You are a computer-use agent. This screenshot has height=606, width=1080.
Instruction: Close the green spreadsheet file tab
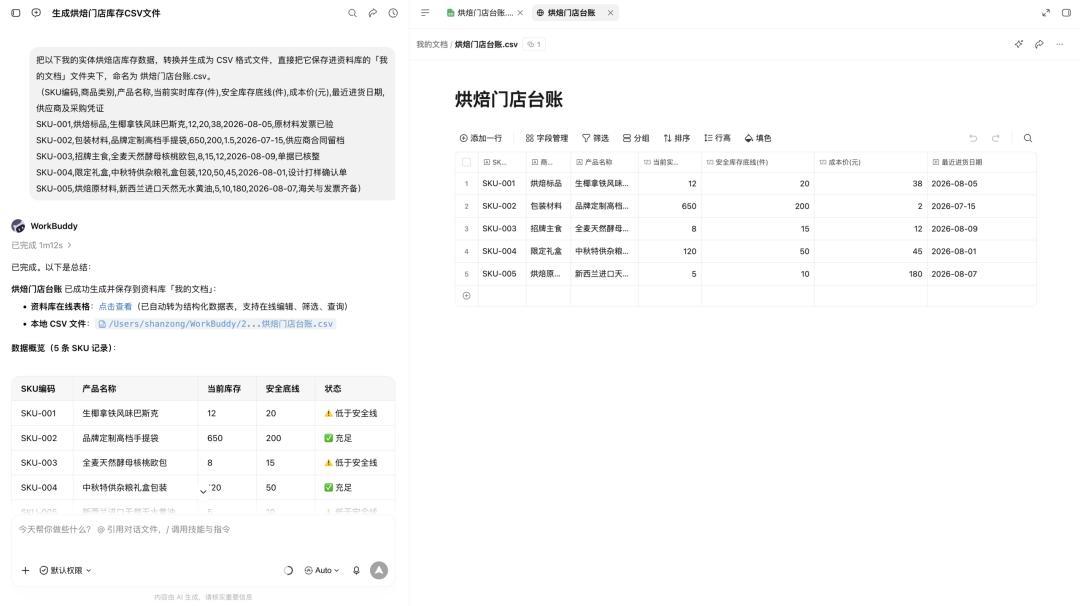pyautogui.click(x=520, y=12)
